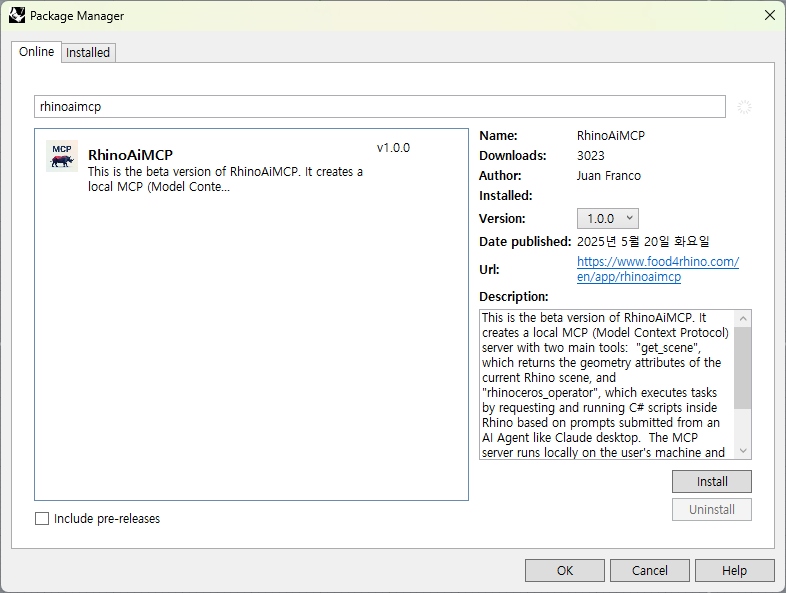Click the Rhino logo in title bar
The width and height of the screenshot is (786, 593).
(x=17, y=15)
